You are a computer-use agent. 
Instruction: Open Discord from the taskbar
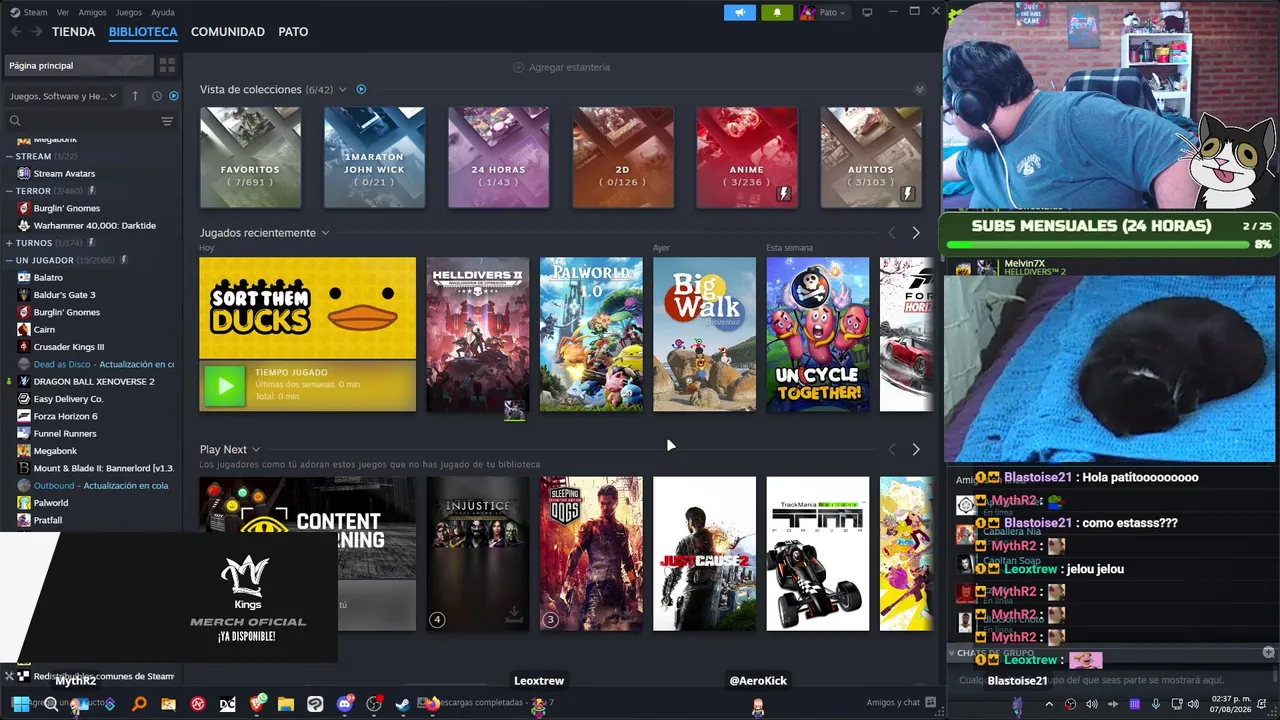pos(346,704)
